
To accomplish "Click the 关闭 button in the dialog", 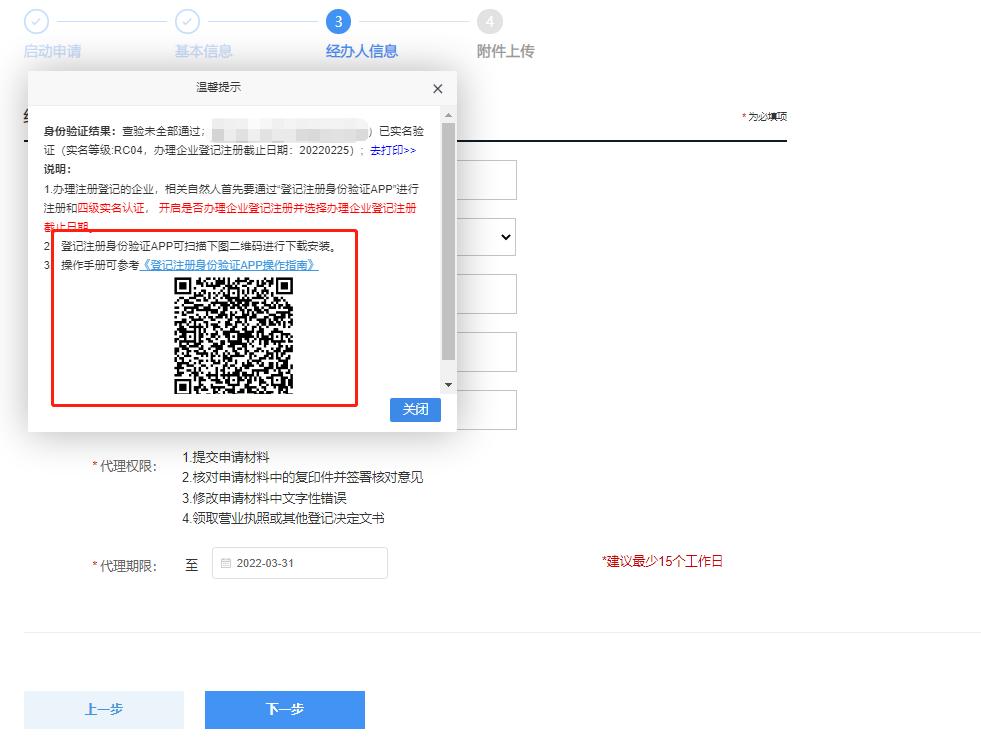I will 414,409.
